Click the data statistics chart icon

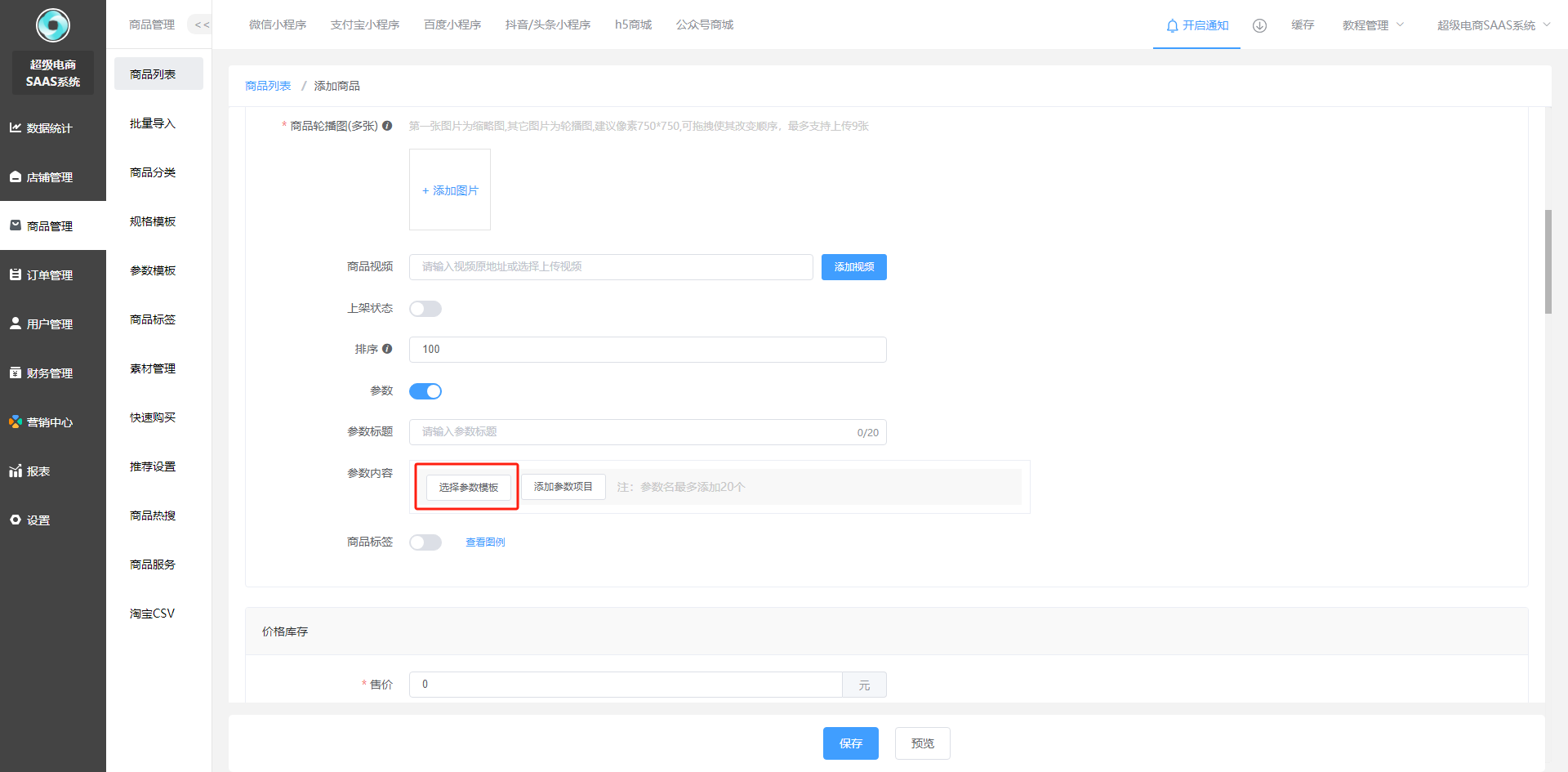[15, 127]
